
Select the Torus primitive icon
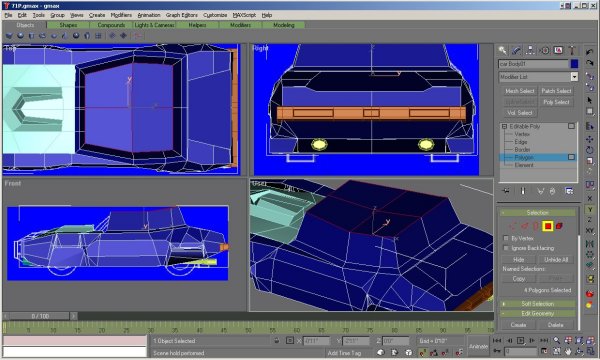42,36
